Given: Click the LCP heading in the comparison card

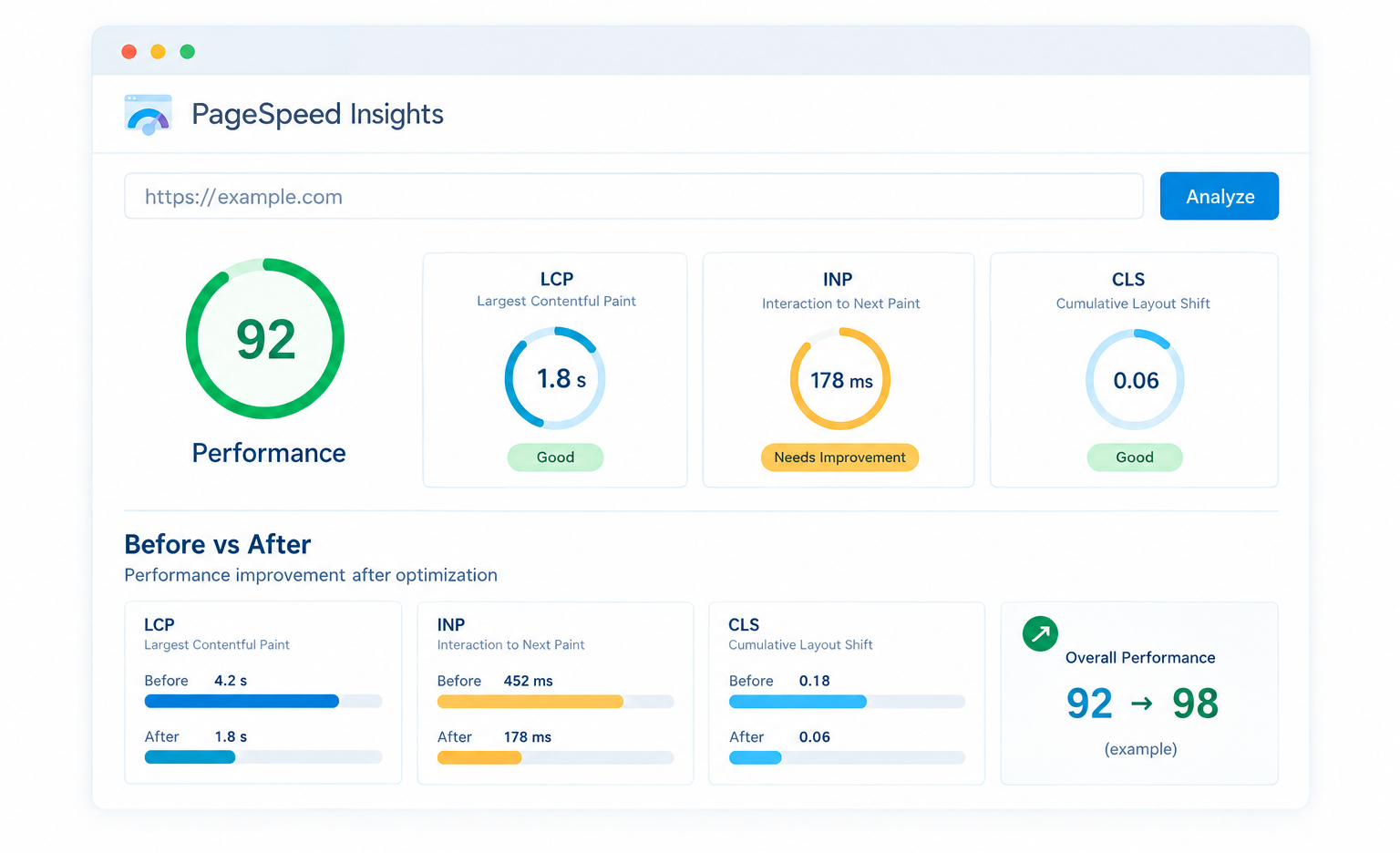Looking at the screenshot, I should pos(160,625).
